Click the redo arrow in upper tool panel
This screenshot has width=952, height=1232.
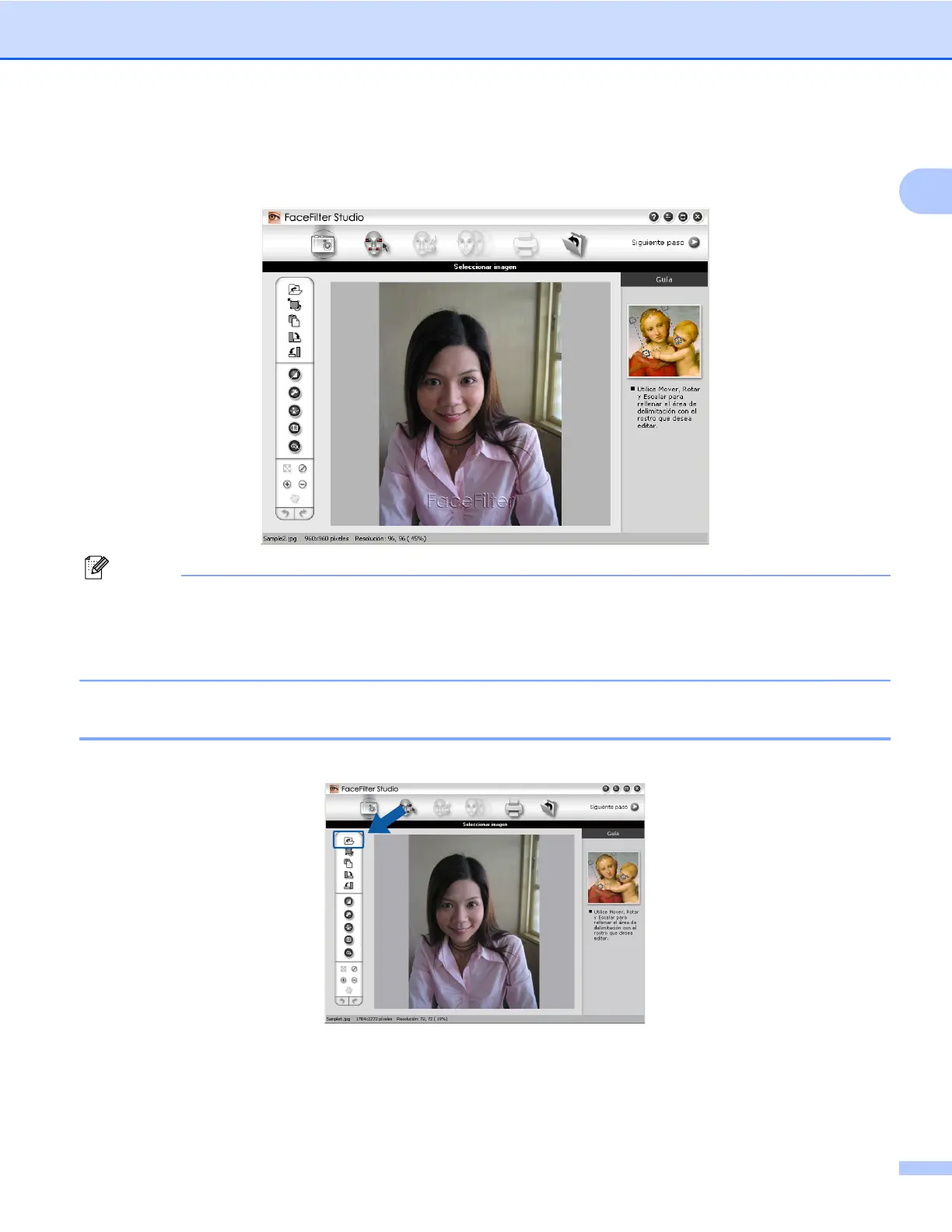coord(303,513)
